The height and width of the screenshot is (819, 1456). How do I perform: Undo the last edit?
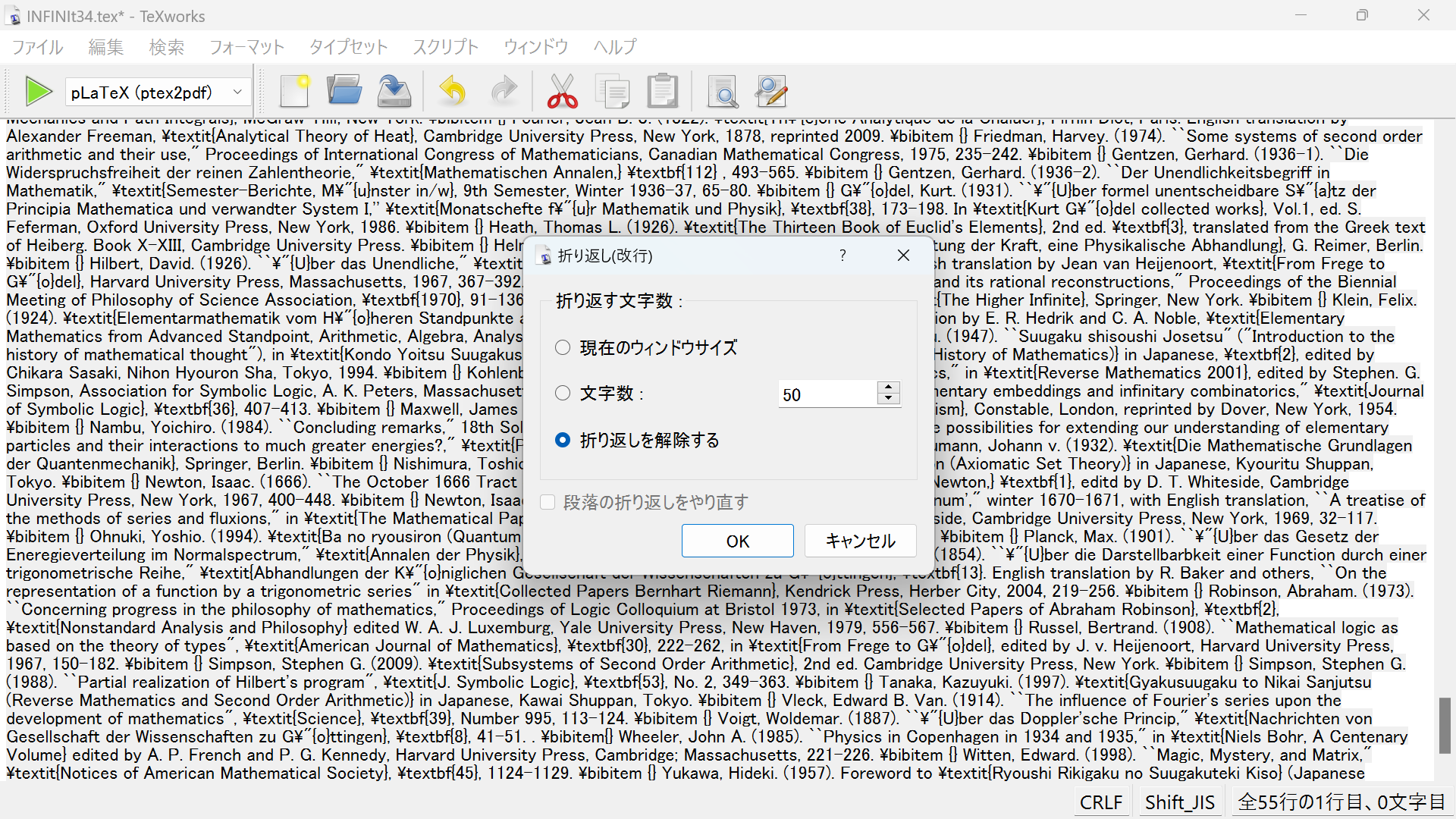pyautogui.click(x=453, y=92)
